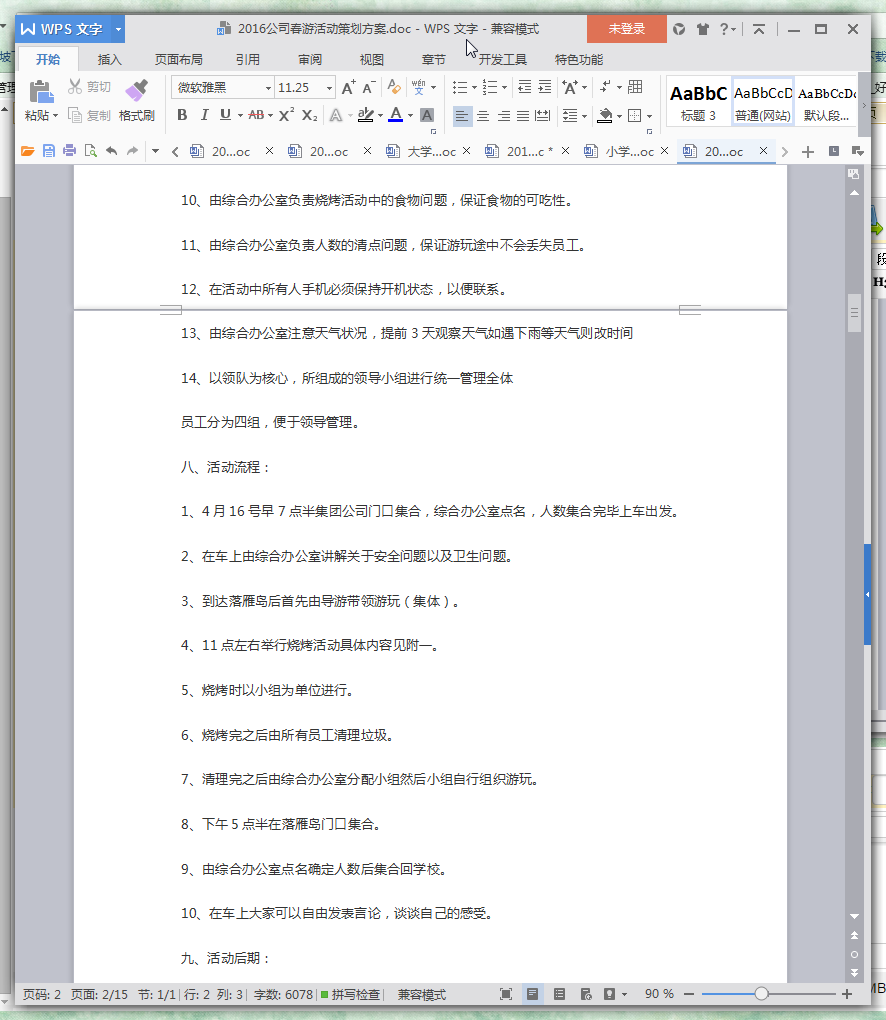Expand line spacing options arrow
886x1020 pixels.
(x=584, y=116)
